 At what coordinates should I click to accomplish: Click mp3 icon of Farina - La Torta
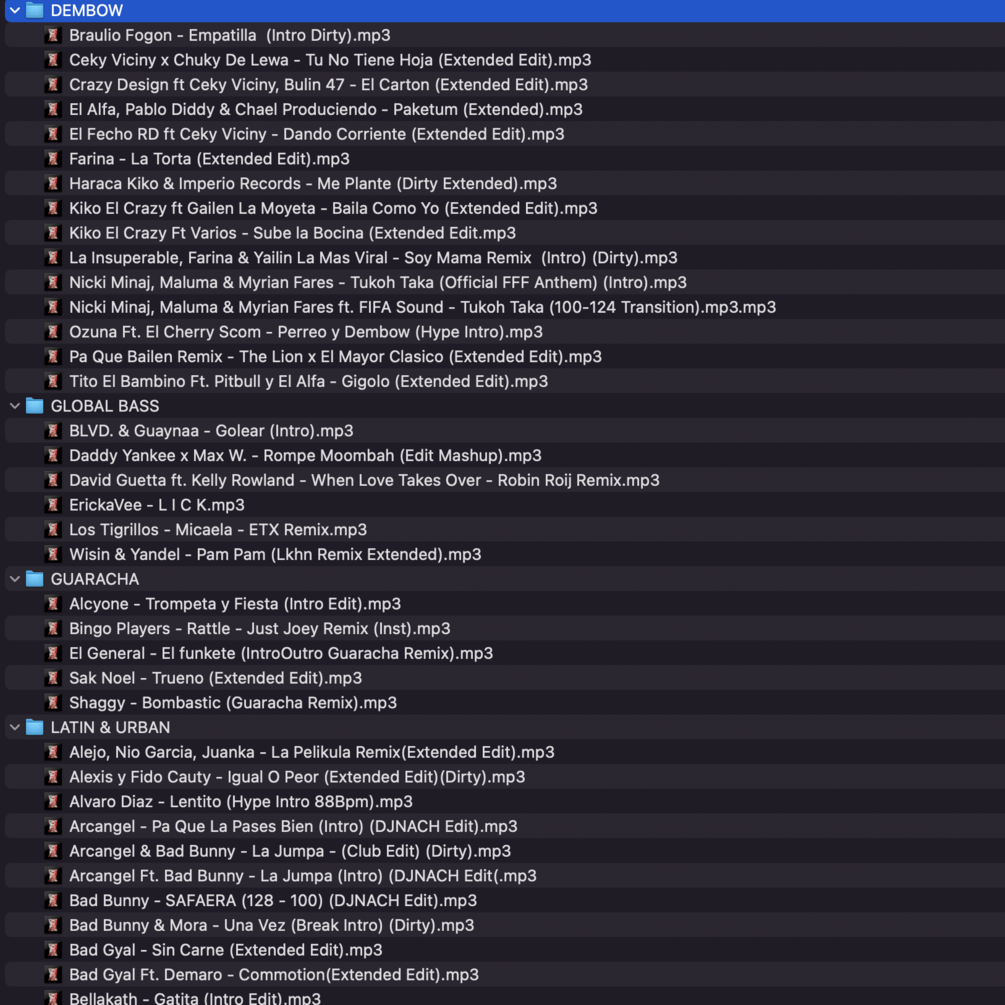[x=53, y=159]
